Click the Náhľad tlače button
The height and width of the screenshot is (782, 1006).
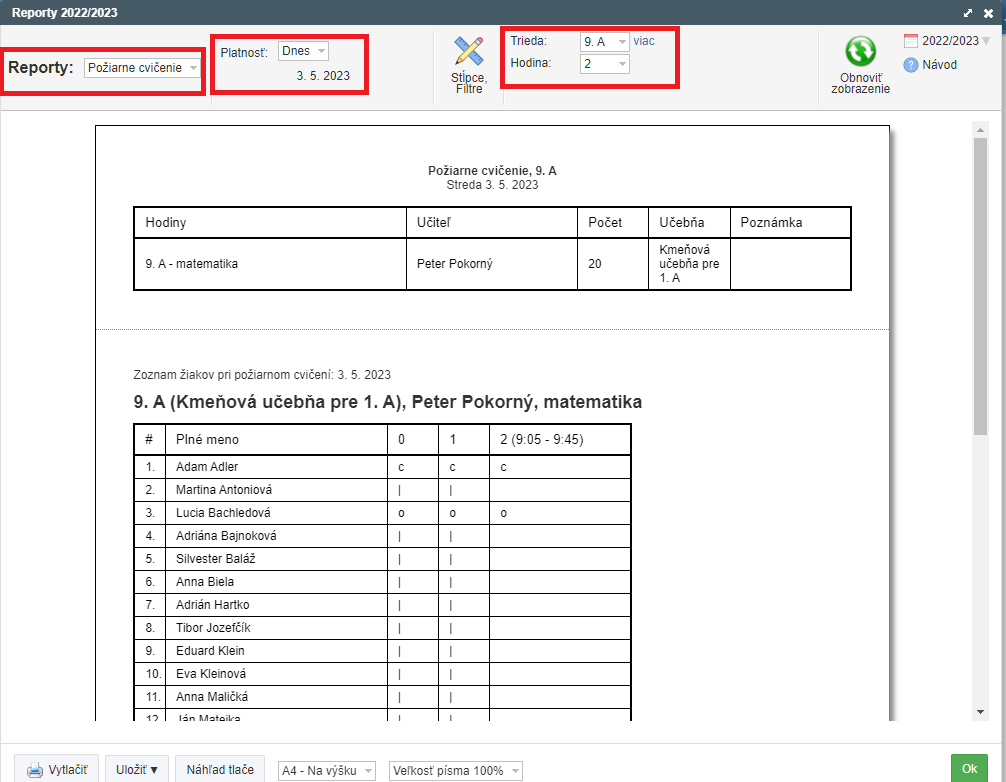point(220,770)
